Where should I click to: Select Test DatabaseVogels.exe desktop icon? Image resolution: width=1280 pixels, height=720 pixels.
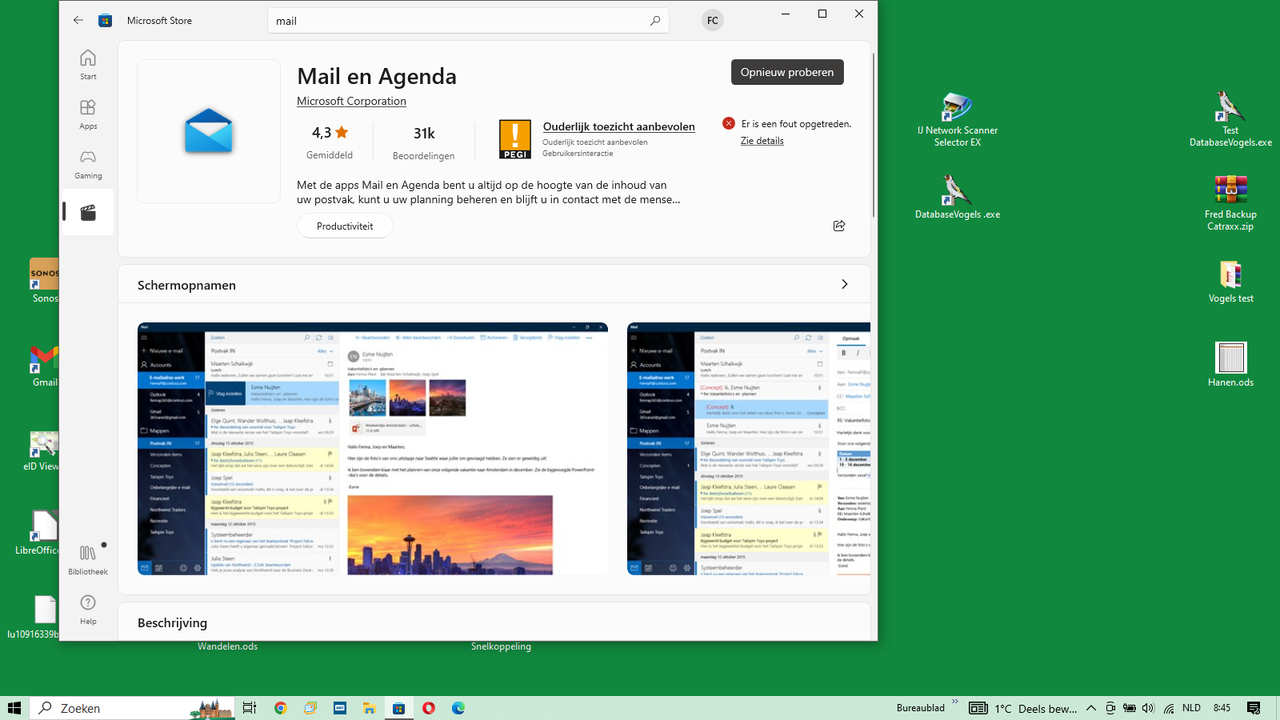(1230, 119)
